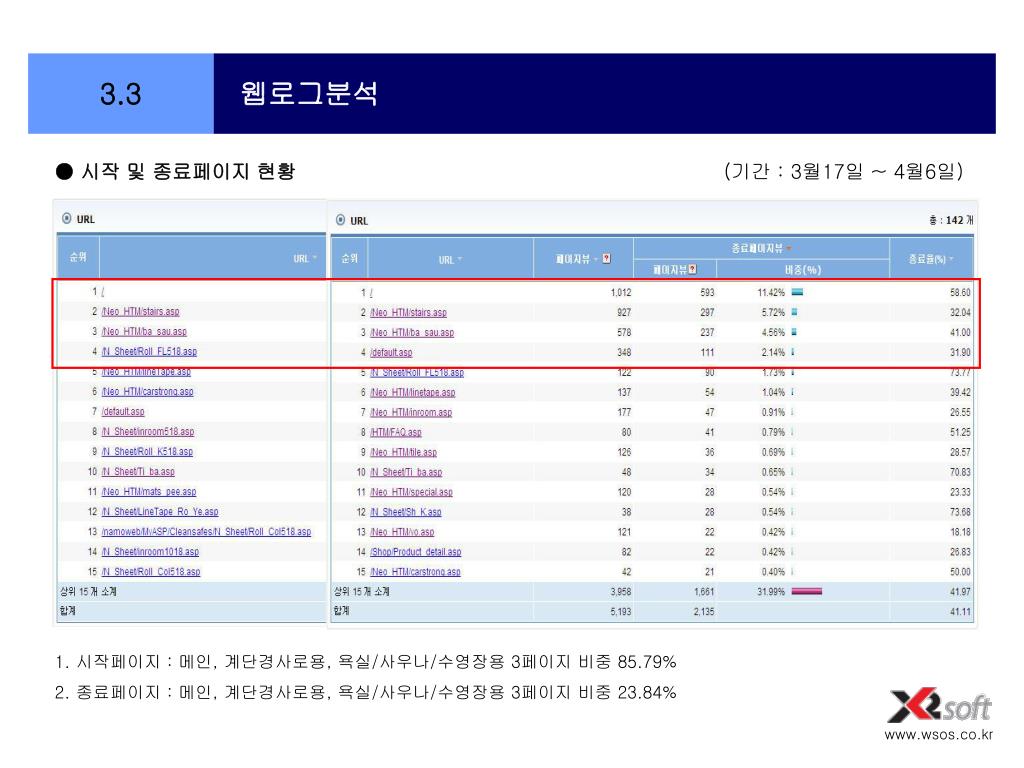Open the /default.asp link ranked 4
This screenshot has height=768, width=1024.
[x=391, y=353]
